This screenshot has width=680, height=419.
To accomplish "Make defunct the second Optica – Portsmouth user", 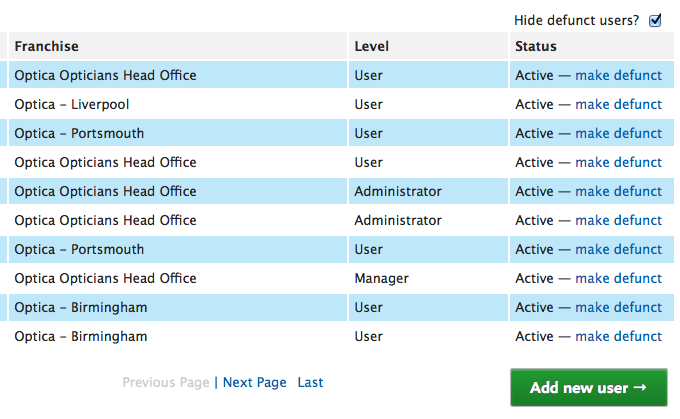I will (x=618, y=249).
